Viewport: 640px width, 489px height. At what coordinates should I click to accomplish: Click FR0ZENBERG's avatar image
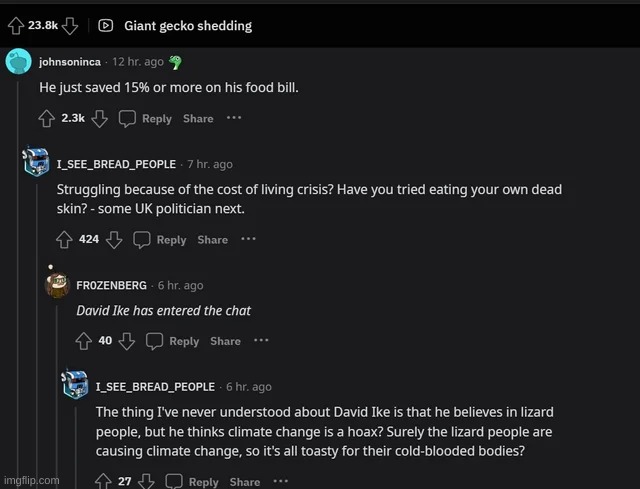(57, 285)
